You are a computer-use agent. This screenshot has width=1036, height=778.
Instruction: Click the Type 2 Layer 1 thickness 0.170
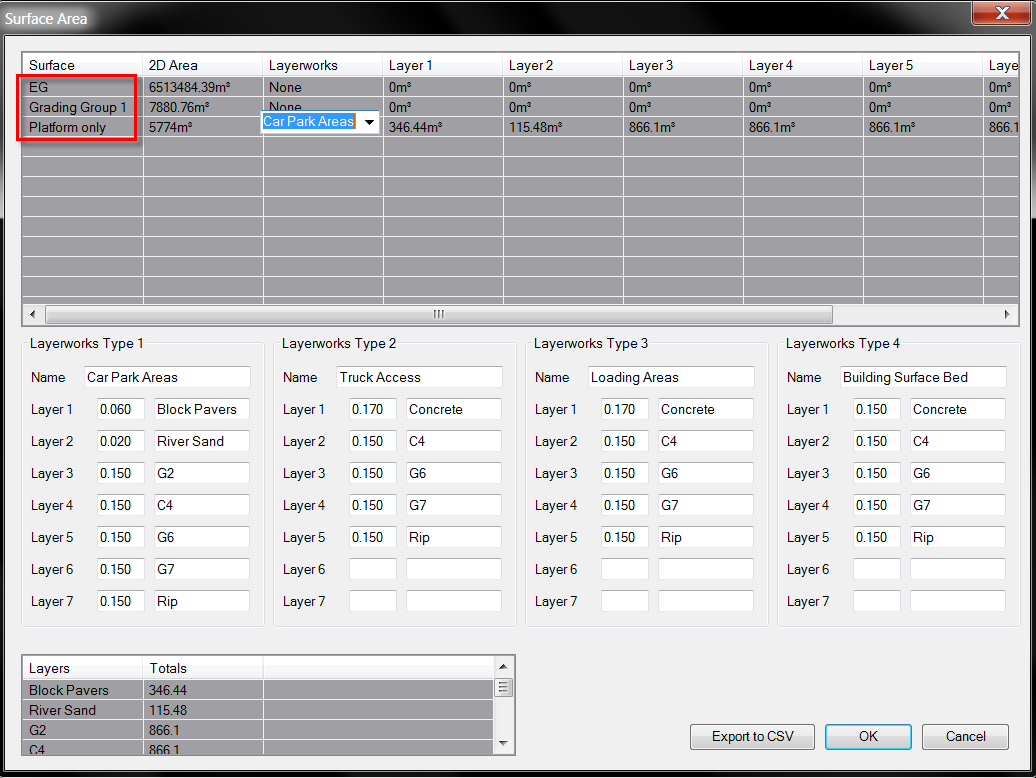click(x=373, y=409)
